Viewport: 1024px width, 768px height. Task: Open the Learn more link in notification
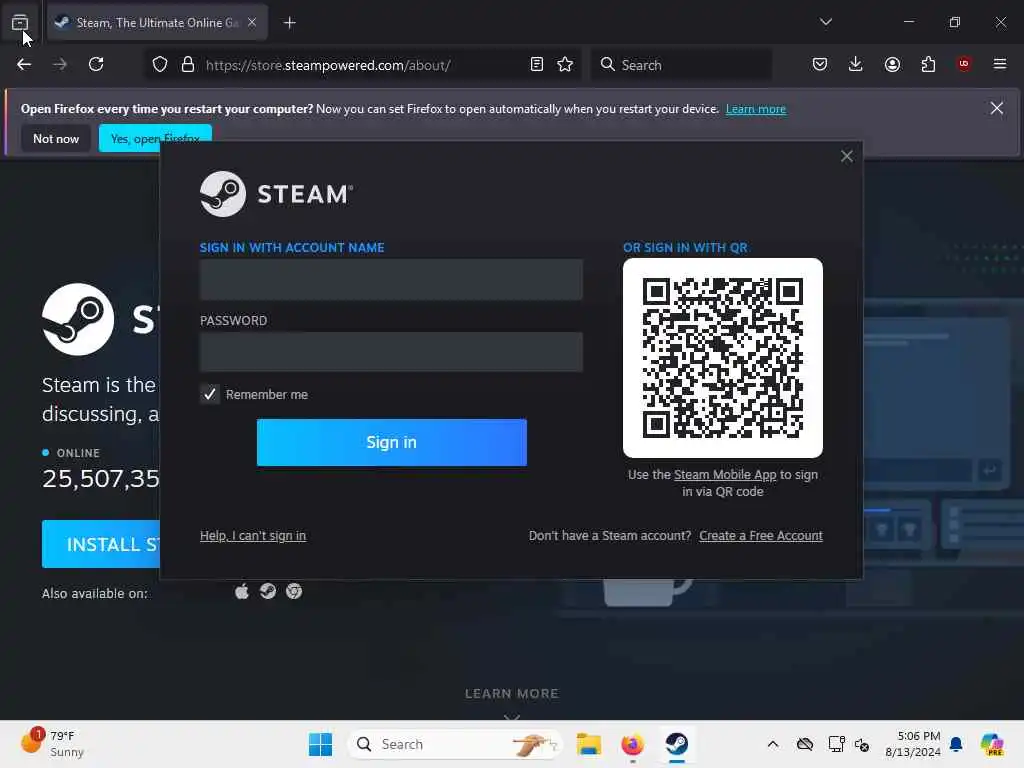[x=756, y=109]
